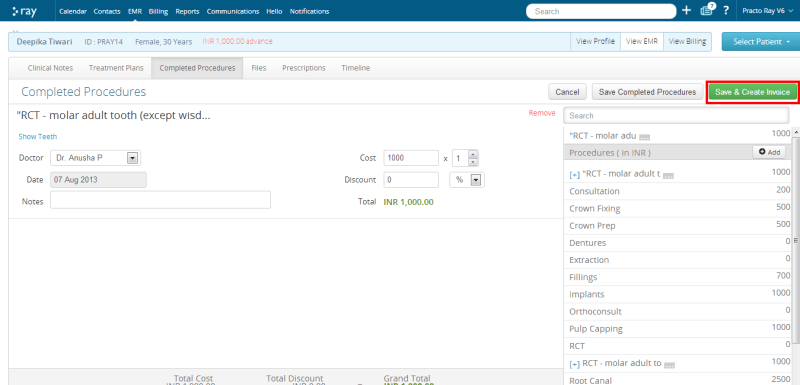Select Crown Fixing procedure row
800x385 pixels.
click(678, 209)
